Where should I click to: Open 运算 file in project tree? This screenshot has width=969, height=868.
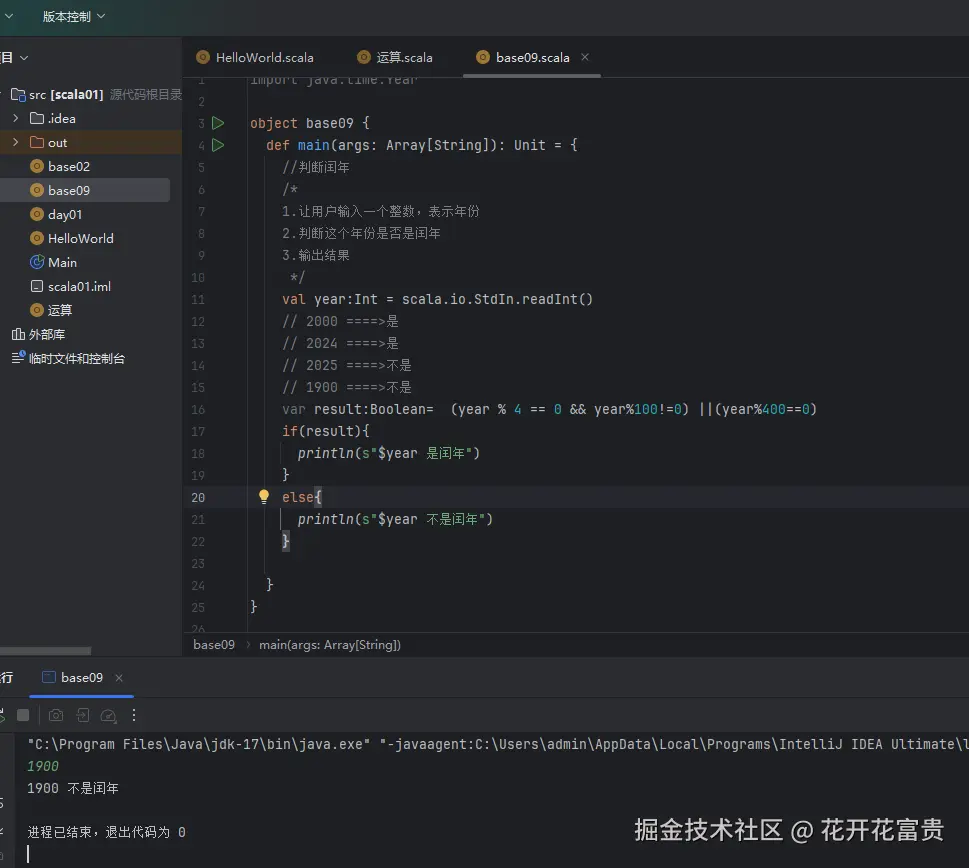[59, 310]
